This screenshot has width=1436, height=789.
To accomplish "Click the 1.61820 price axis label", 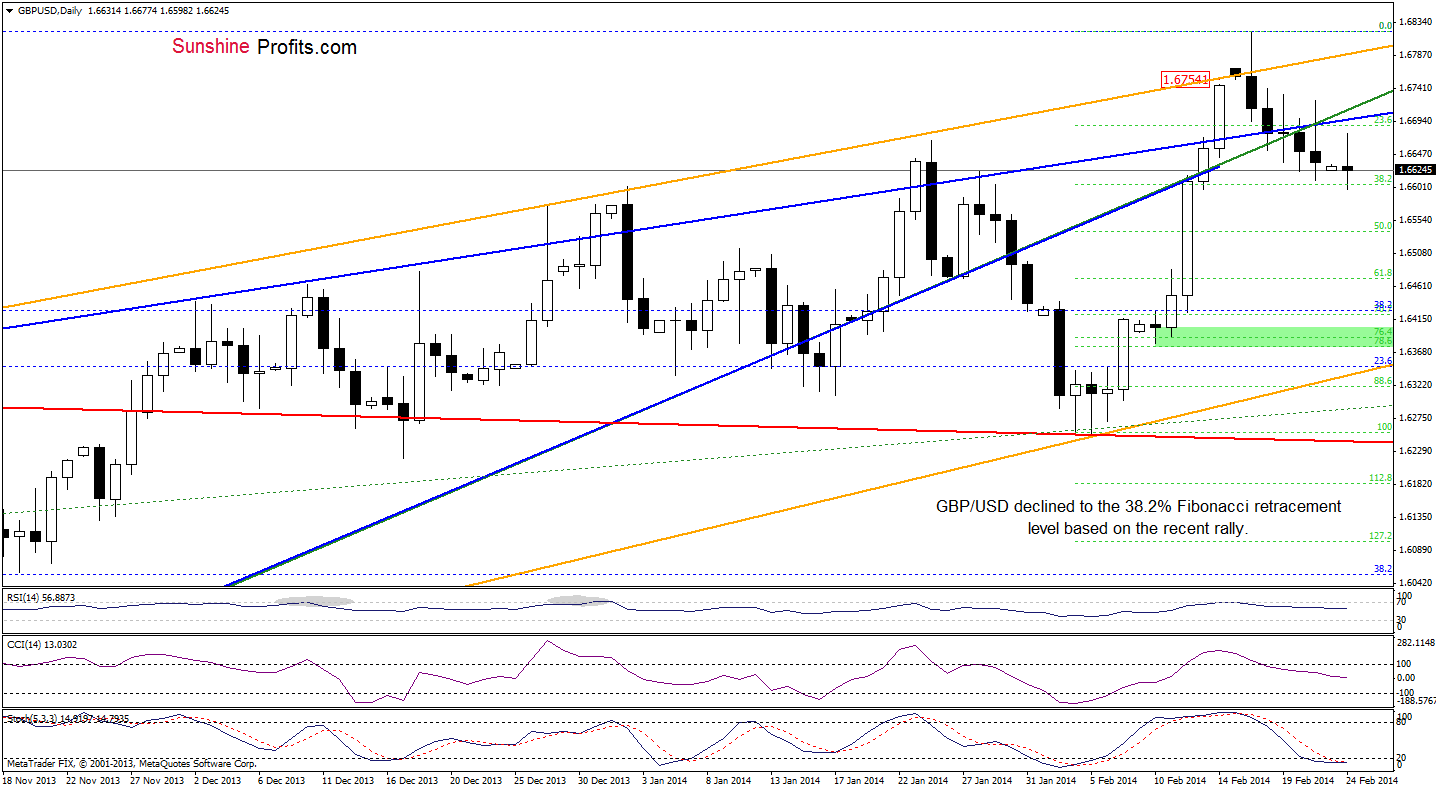I will click(x=1416, y=483).
